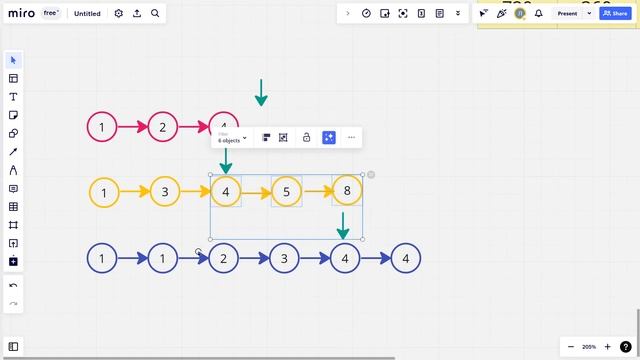Click the vertical scrollbar thumb
Viewport: 640px width, 360px height.
point(638,331)
